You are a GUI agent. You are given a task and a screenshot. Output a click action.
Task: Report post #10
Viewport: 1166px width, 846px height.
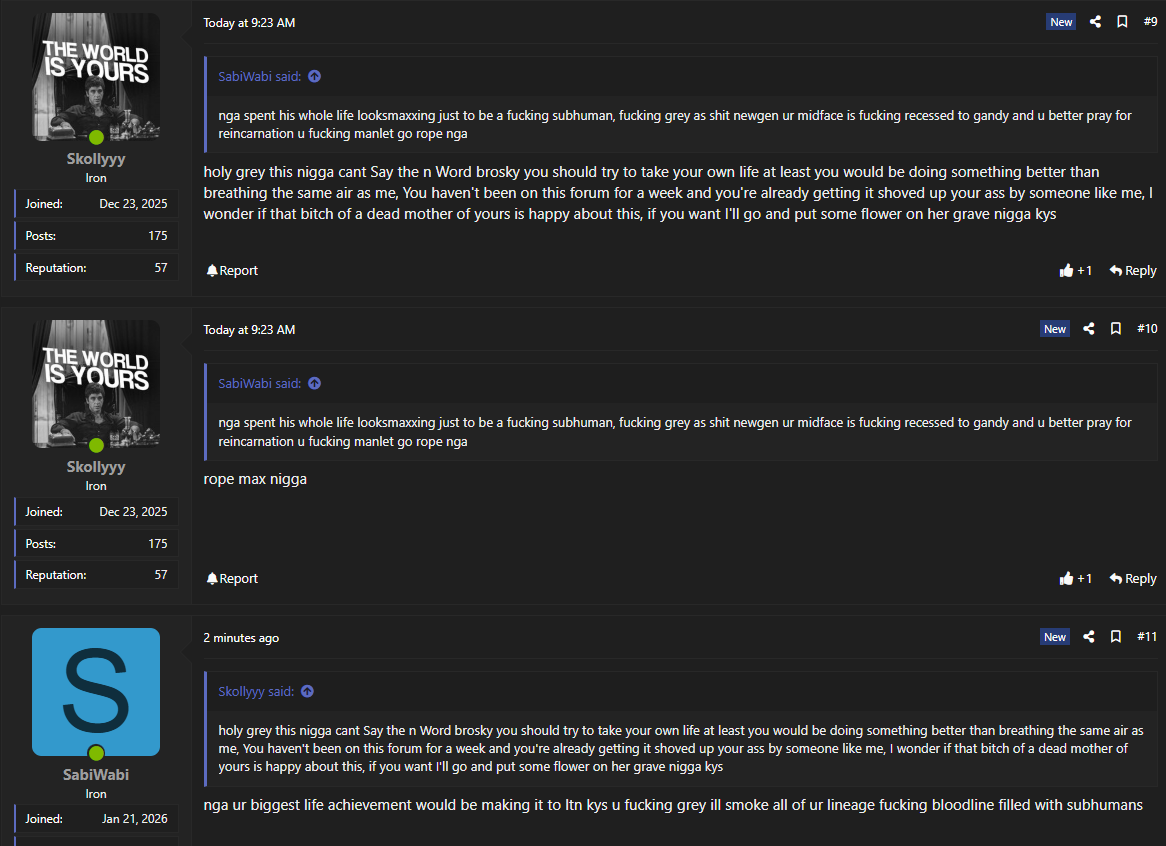(232, 579)
